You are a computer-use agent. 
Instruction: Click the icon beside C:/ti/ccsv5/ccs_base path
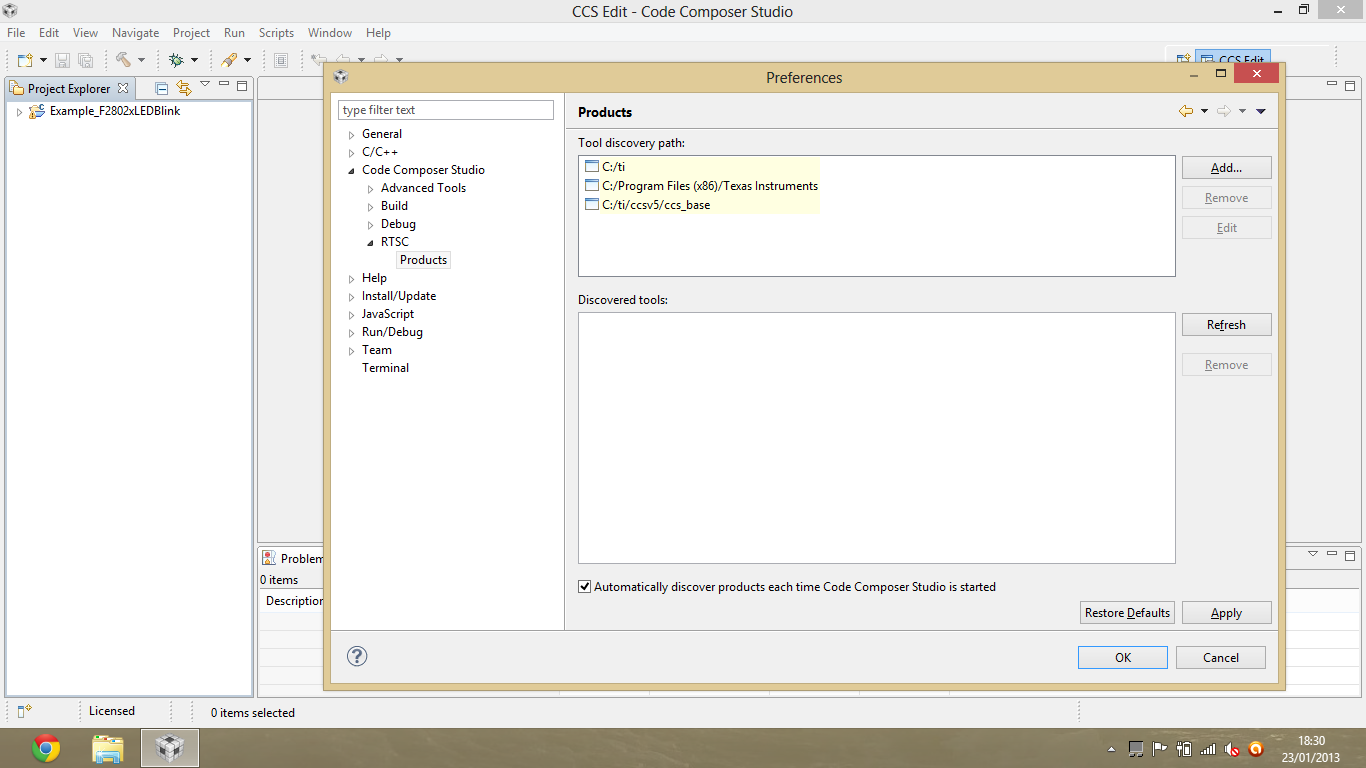pyautogui.click(x=591, y=204)
